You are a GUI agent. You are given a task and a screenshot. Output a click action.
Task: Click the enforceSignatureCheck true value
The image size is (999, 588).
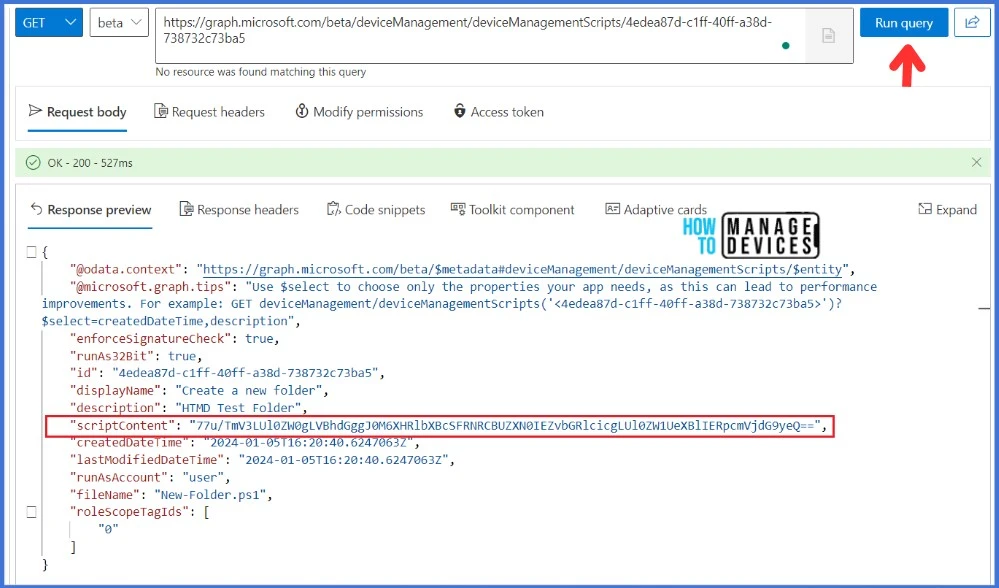click(259, 338)
